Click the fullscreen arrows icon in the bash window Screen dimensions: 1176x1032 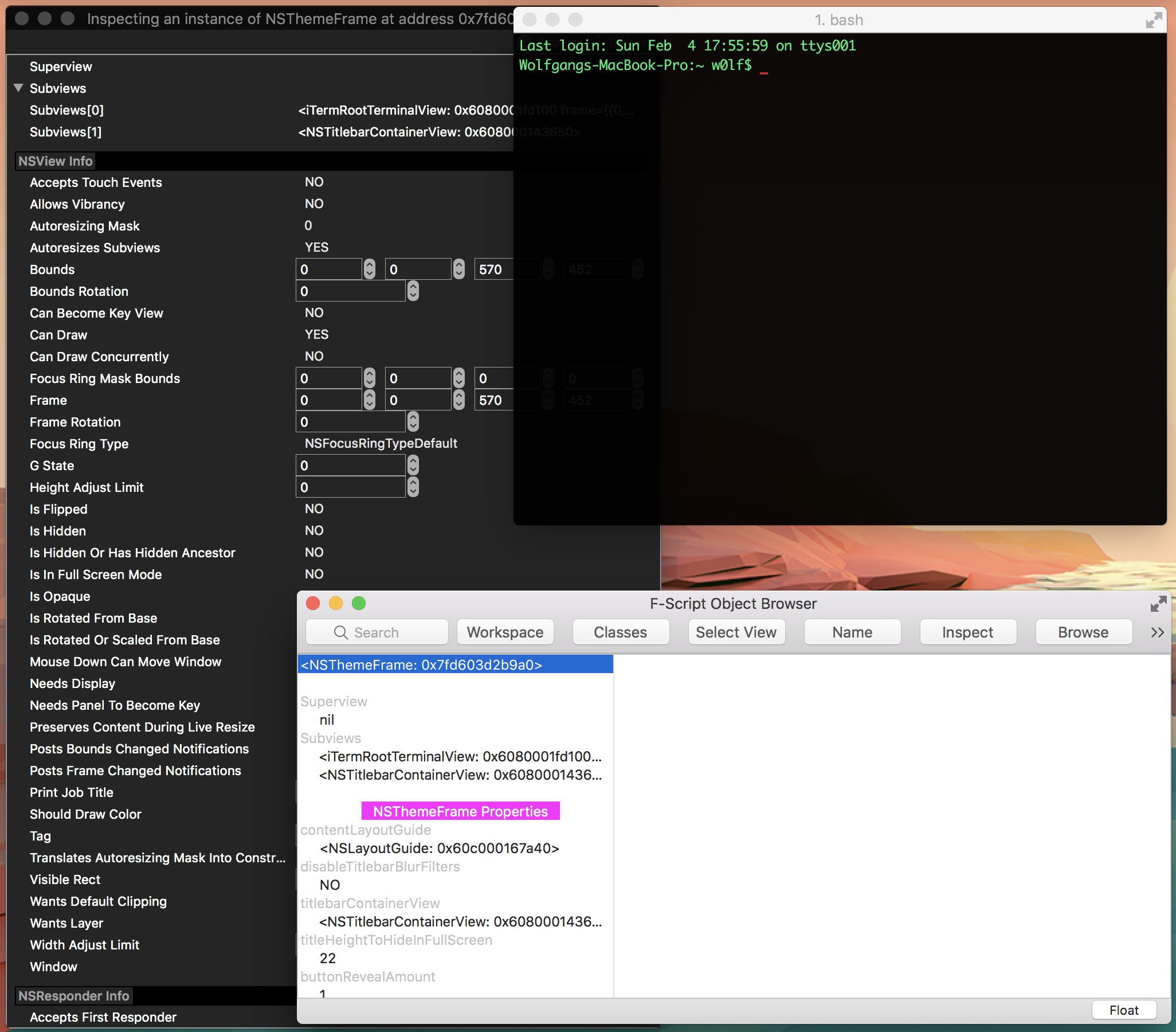(x=1153, y=21)
